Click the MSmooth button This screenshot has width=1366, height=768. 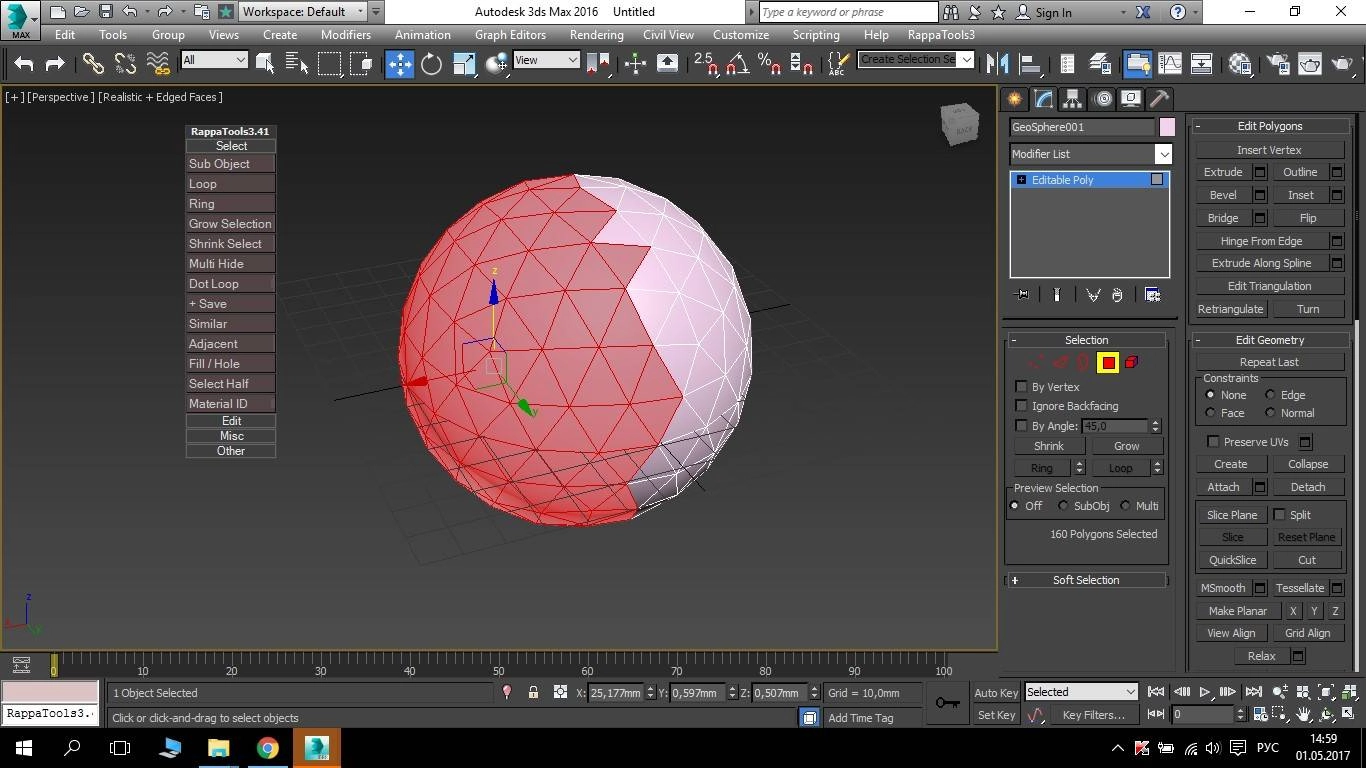click(1223, 588)
